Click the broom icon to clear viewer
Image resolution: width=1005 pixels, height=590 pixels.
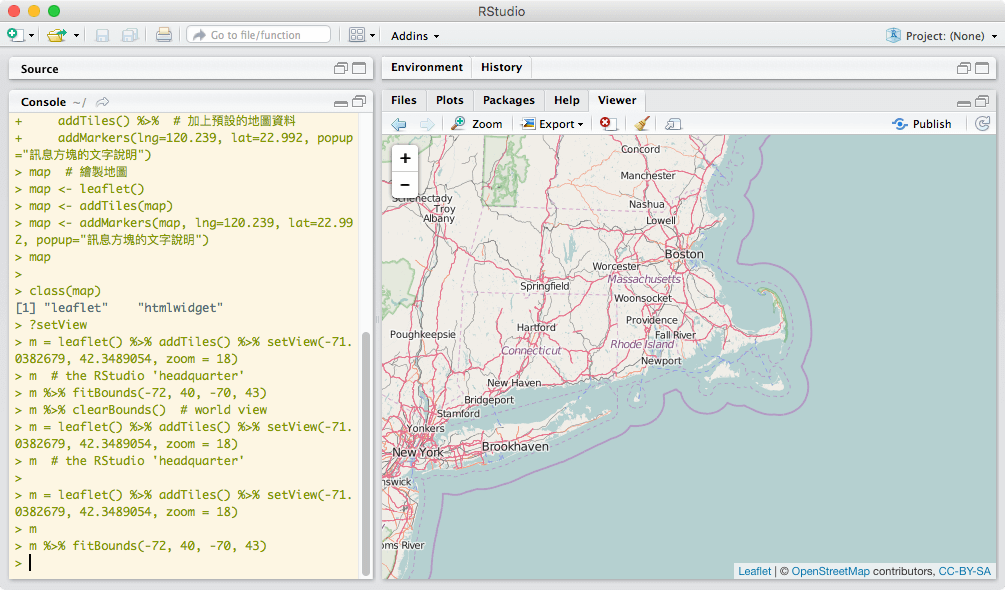(642, 124)
